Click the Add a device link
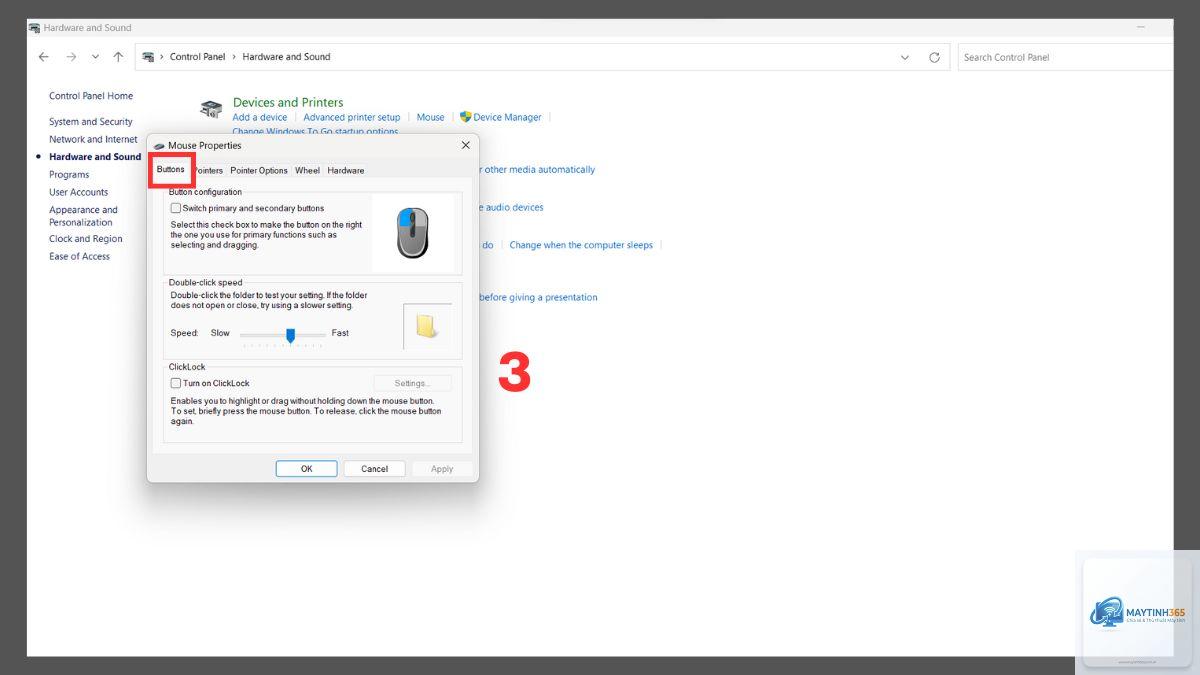This screenshot has width=1200, height=675. coord(260,117)
